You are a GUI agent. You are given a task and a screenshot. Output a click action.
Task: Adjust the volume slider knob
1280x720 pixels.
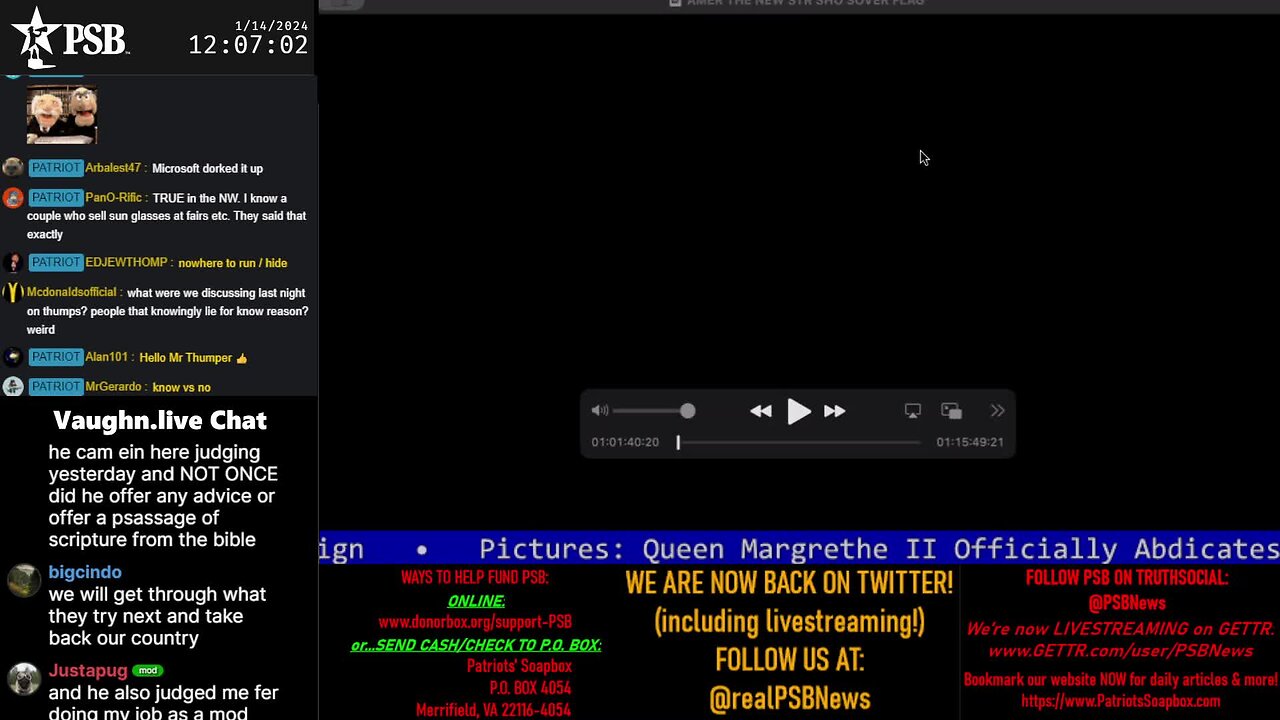(x=687, y=411)
